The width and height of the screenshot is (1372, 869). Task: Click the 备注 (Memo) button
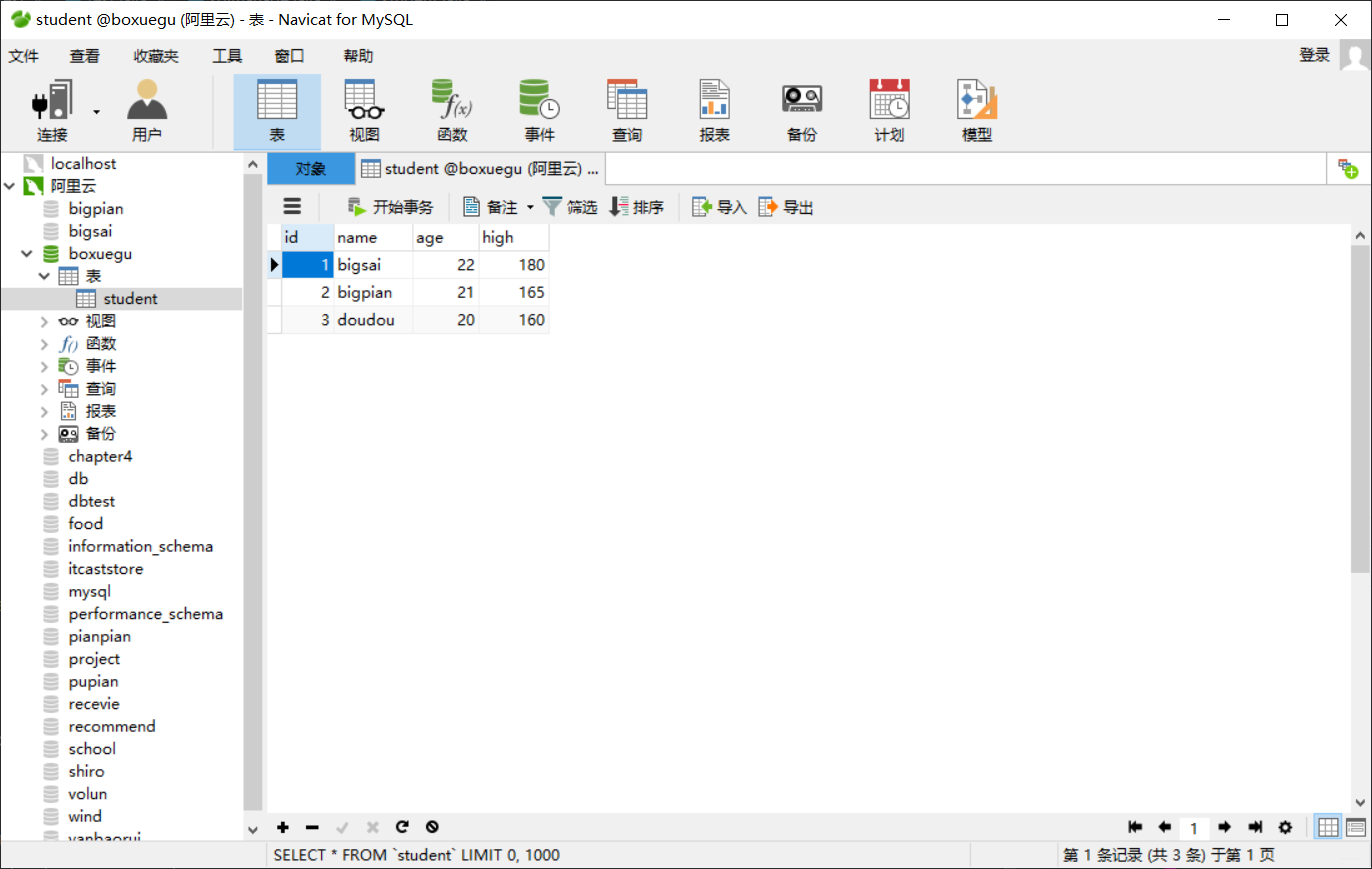click(x=490, y=207)
